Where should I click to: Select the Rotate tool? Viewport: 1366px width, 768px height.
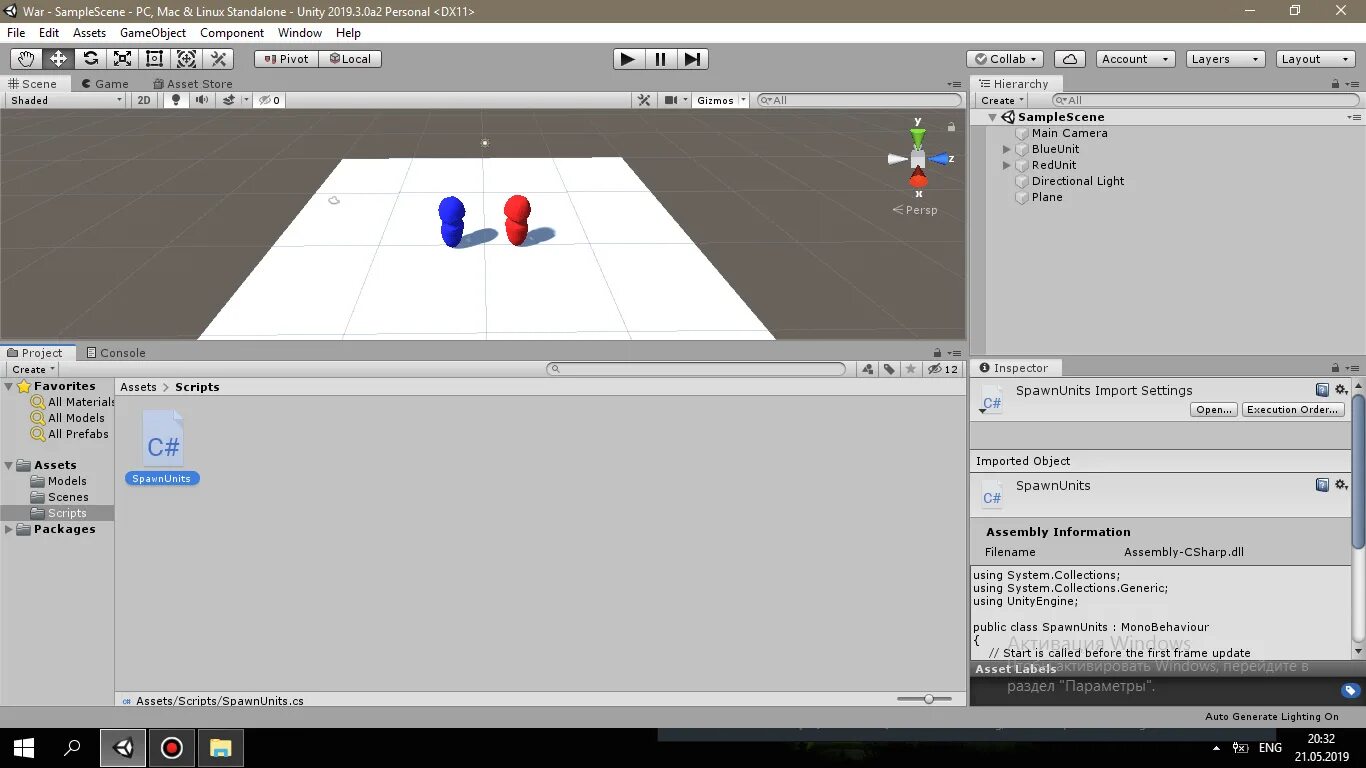pos(90,59)
